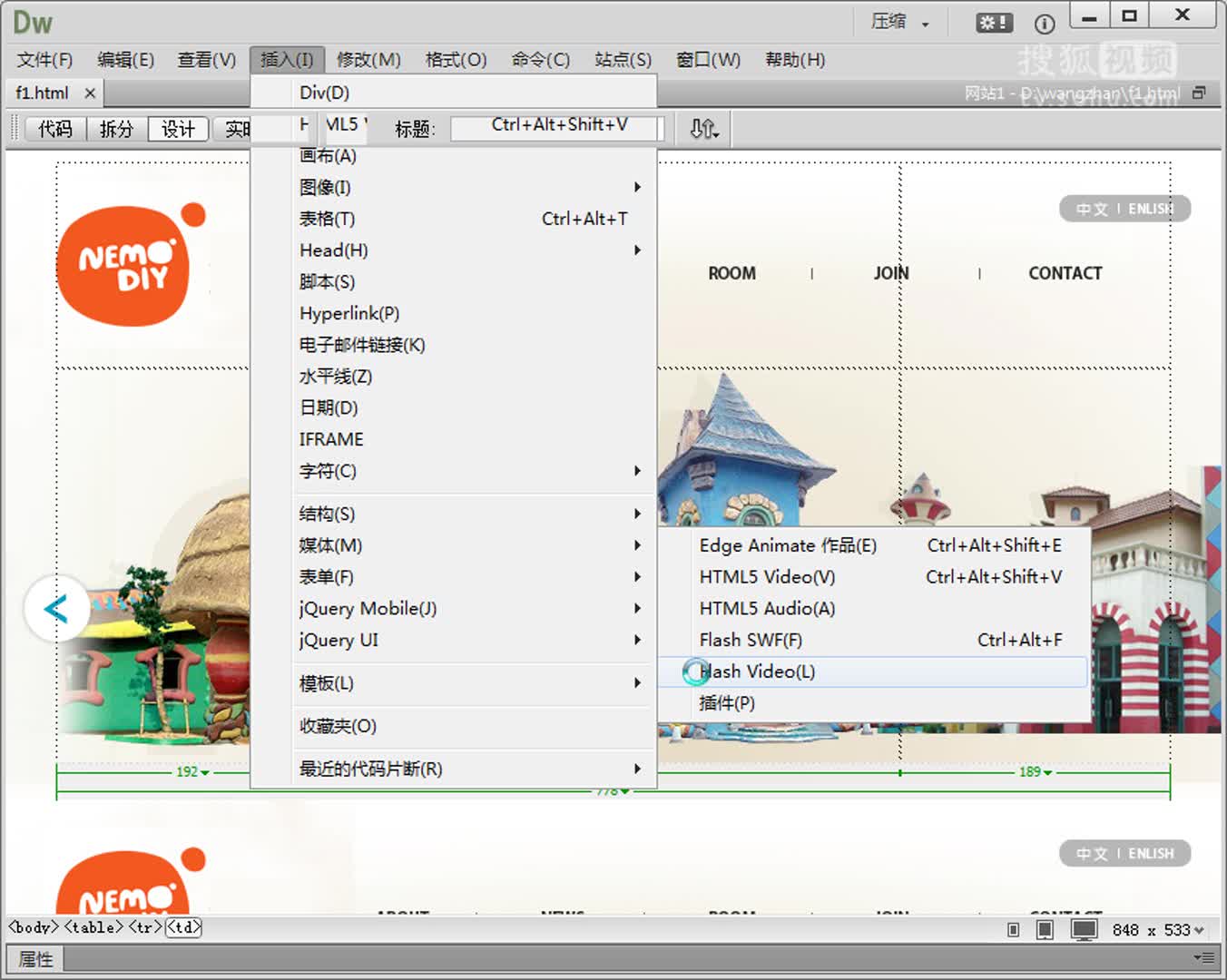Open the 文件(F) menu
Viewport: 1227px width, 980px height.
(x=44, y=60)
